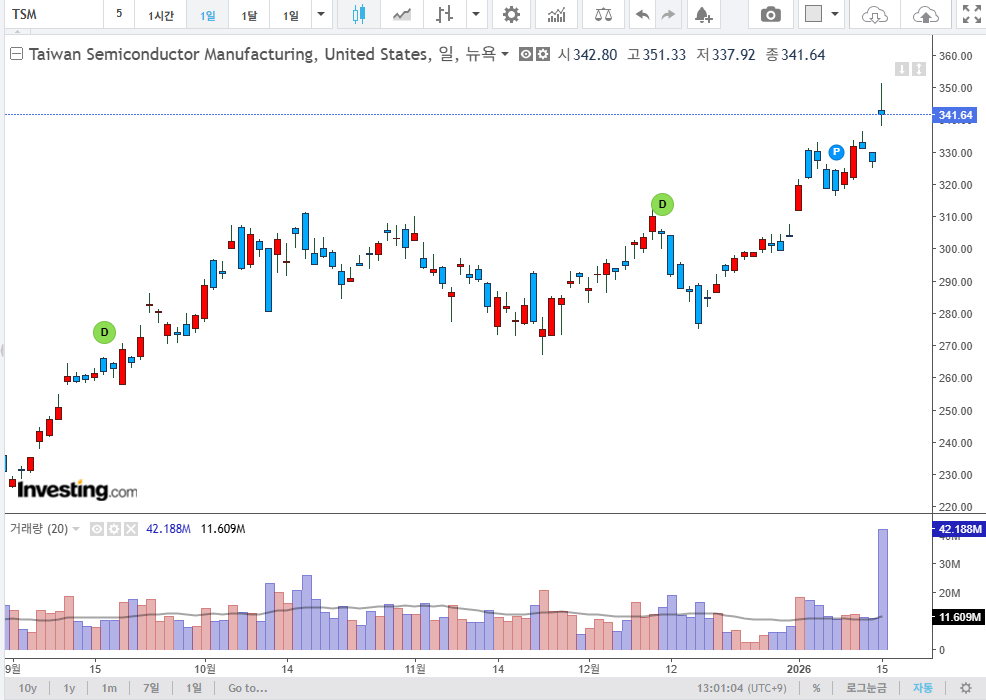Screen dimensions: 986x700
Task: Toggle auto scale (자동) option
Action: (922, 688)
